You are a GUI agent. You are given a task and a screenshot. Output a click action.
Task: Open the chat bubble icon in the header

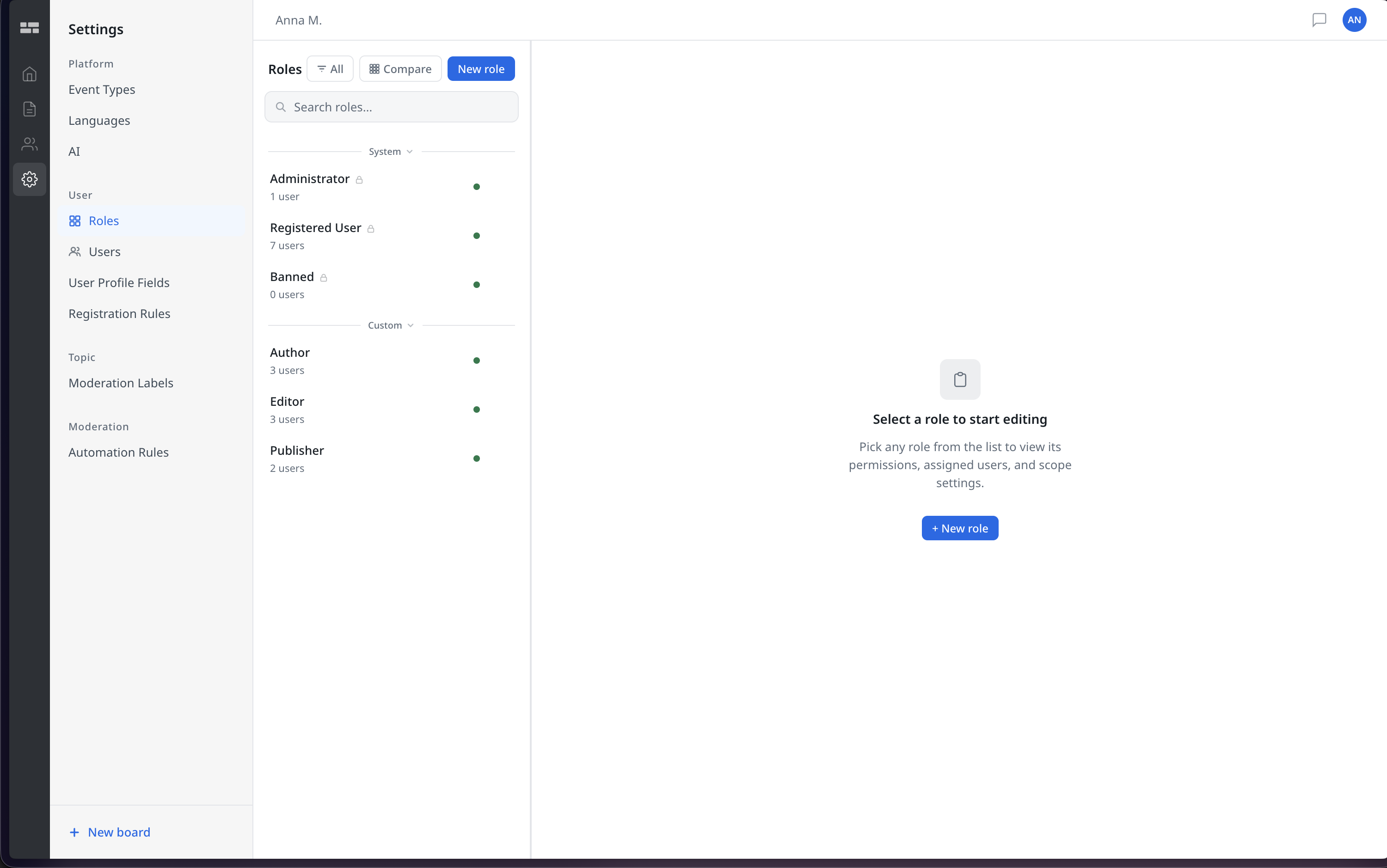coord(1319,20)
